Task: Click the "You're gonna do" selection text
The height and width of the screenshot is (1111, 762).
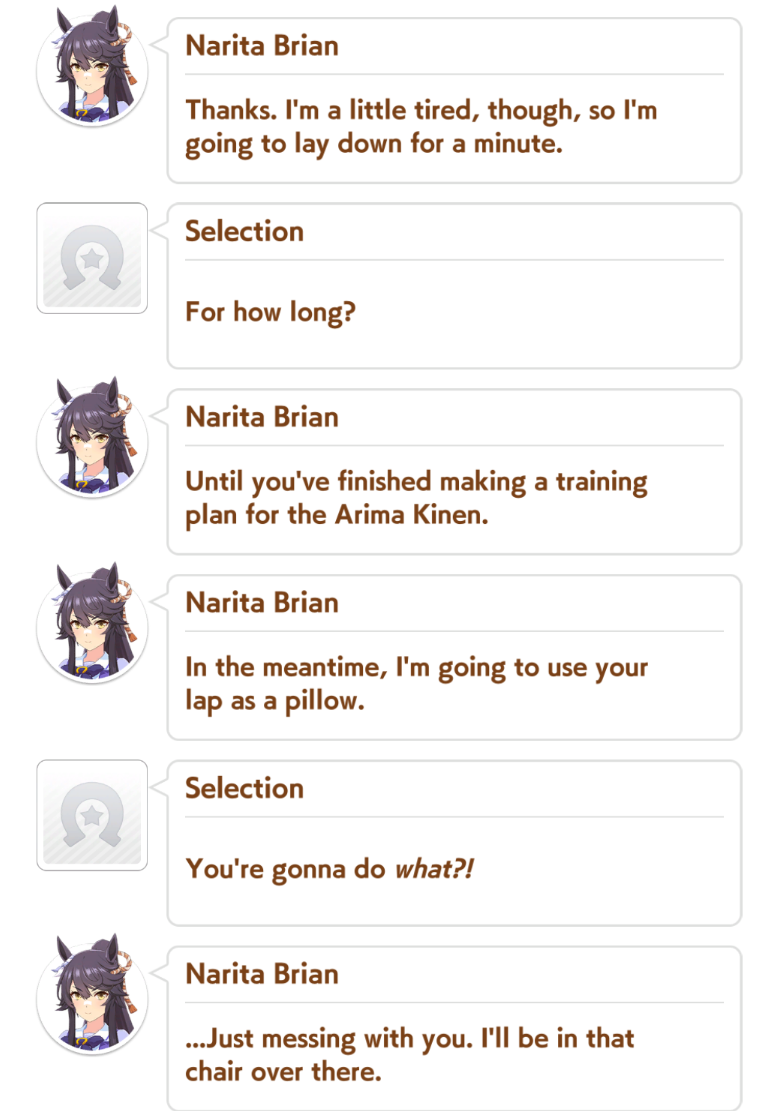Action: click(285, 869)
